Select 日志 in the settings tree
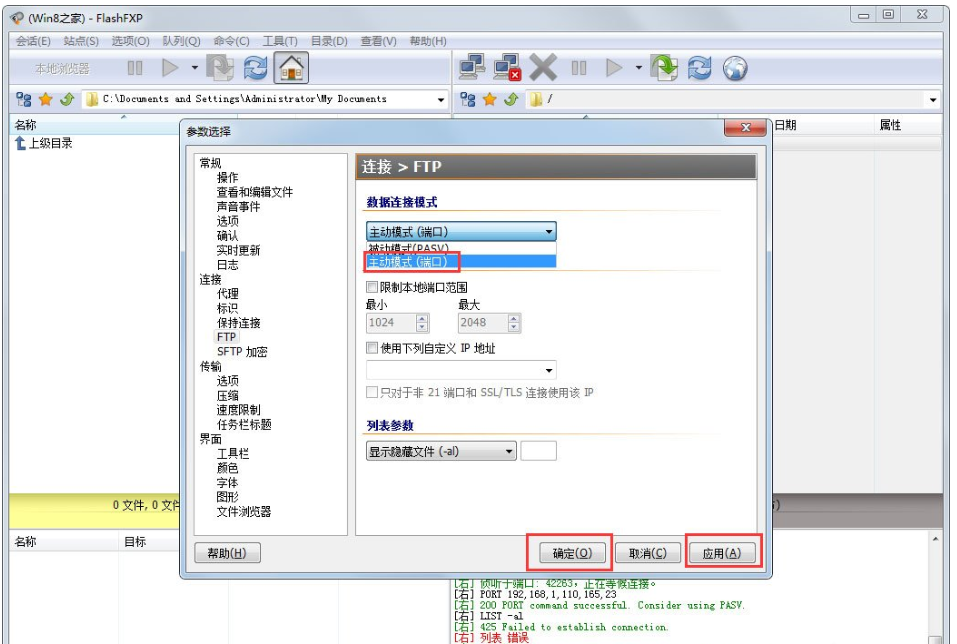 (227, 265)
